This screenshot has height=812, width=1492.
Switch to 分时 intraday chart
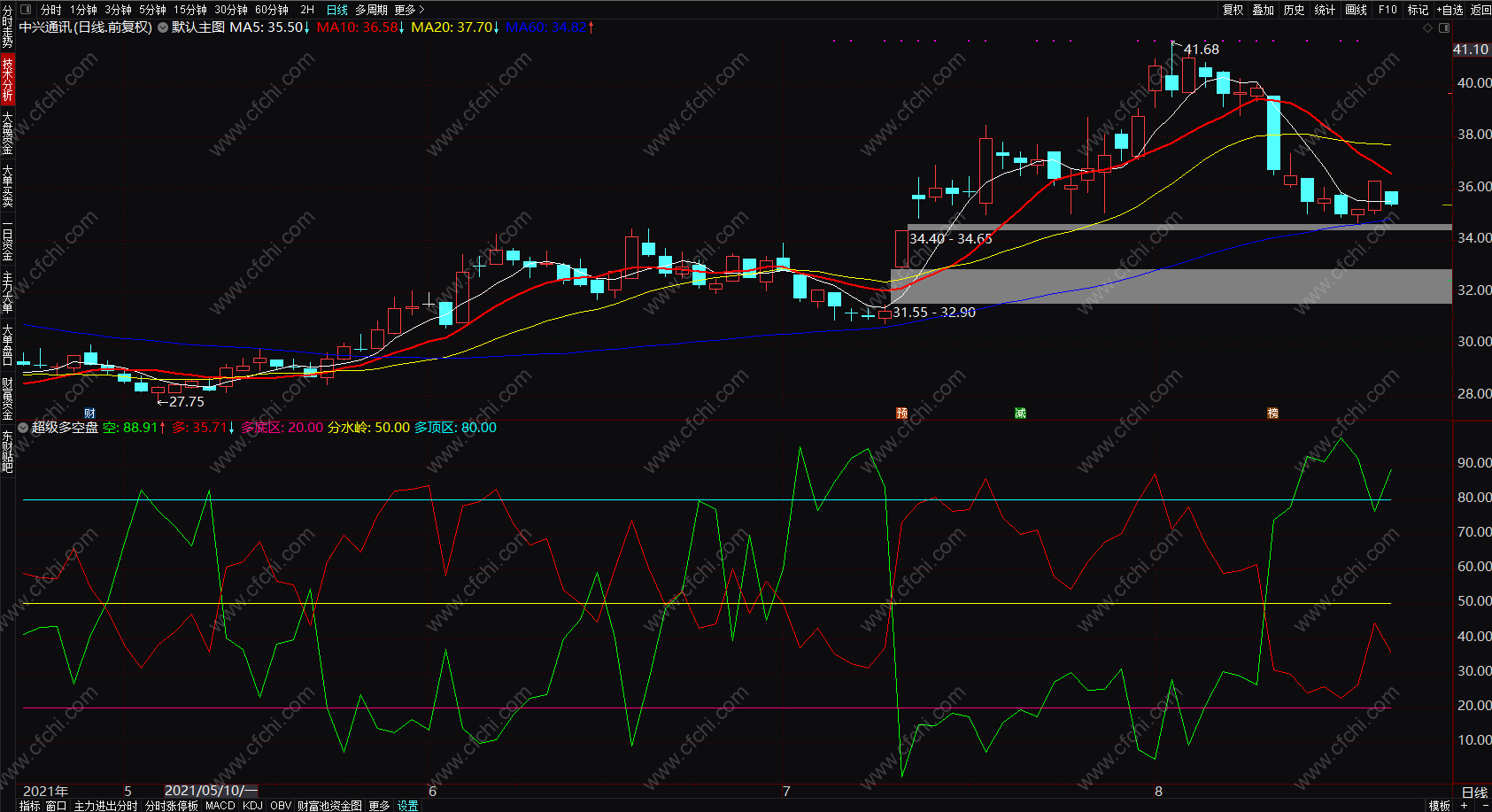51,10
